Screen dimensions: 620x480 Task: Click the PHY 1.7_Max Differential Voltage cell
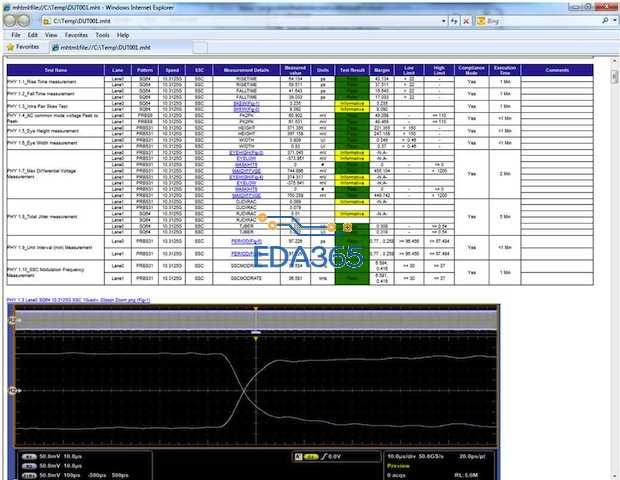click(55, 174)
